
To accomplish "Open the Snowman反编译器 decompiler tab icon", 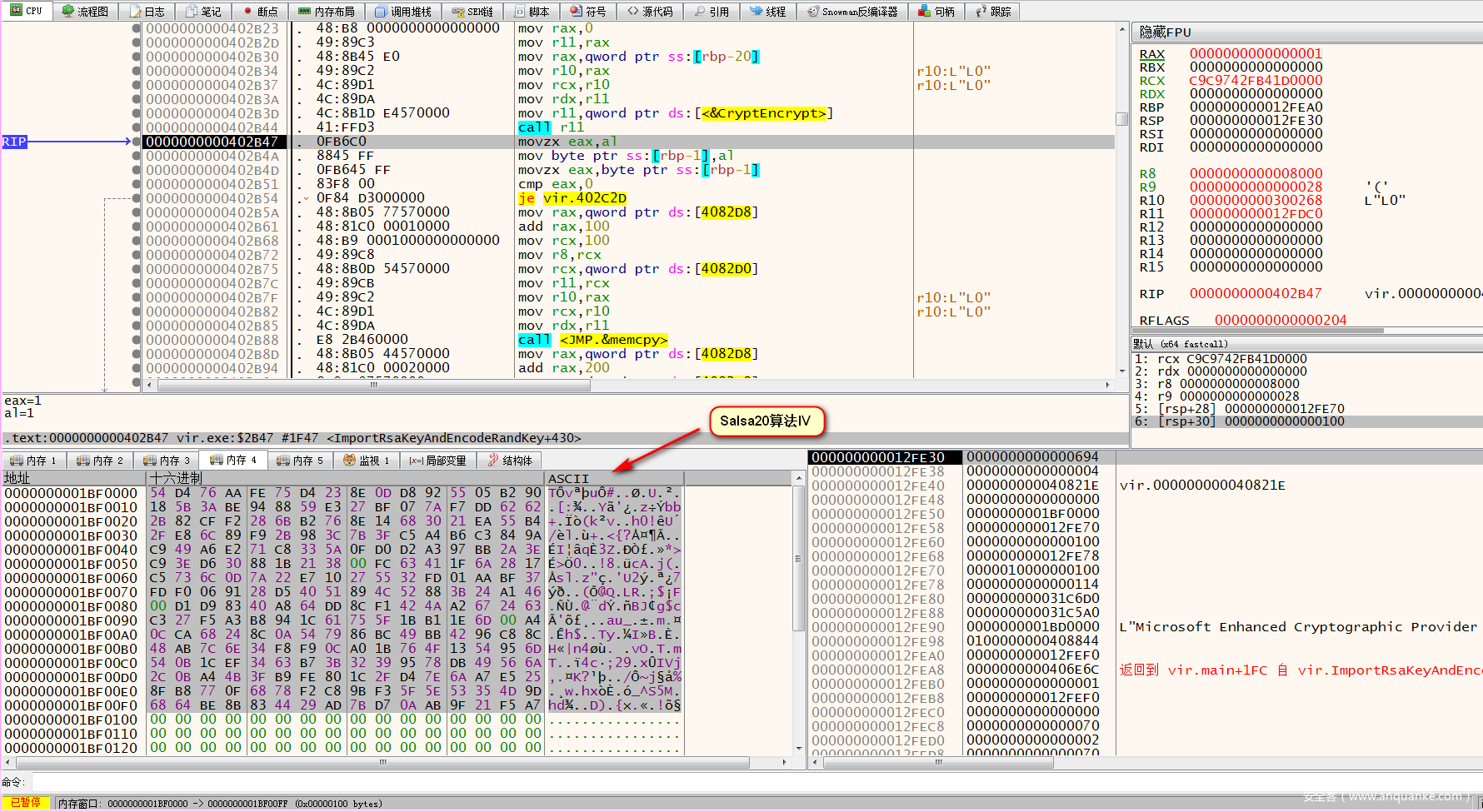I will (812, 12).
